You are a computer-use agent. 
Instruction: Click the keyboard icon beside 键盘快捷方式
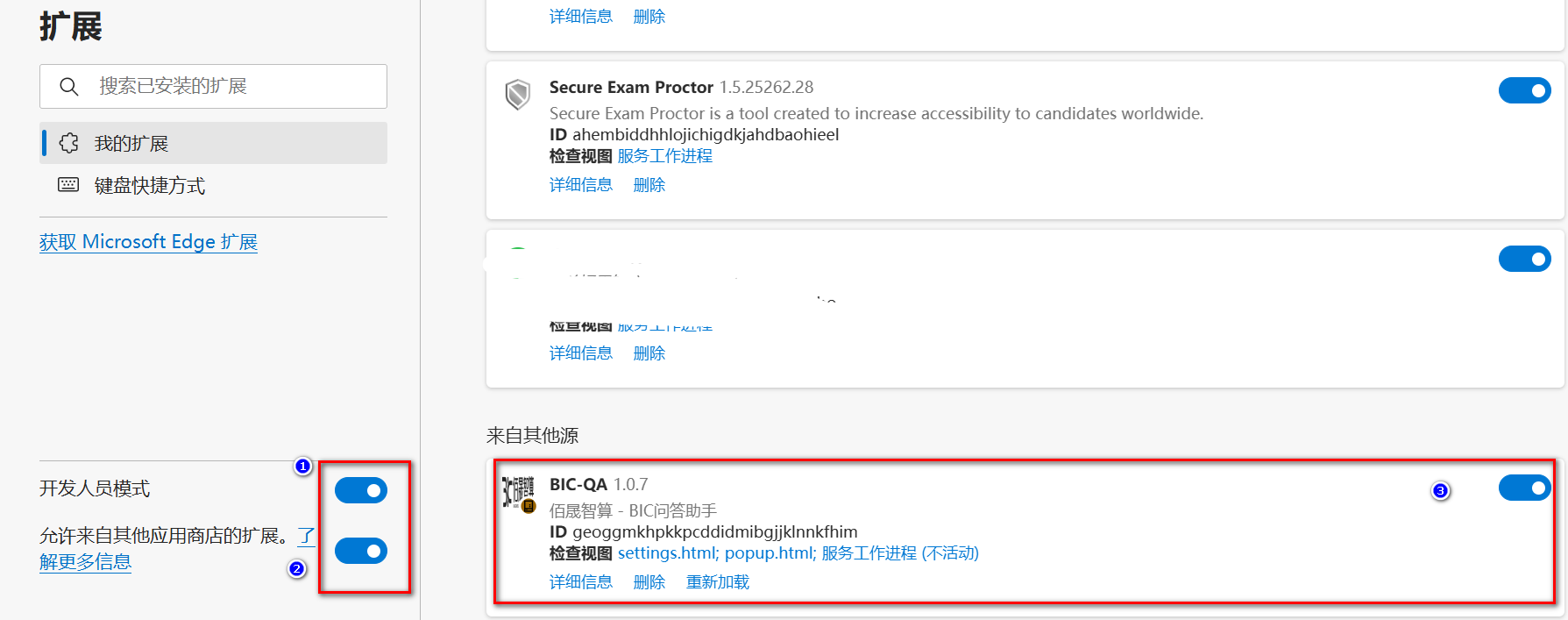68,185
